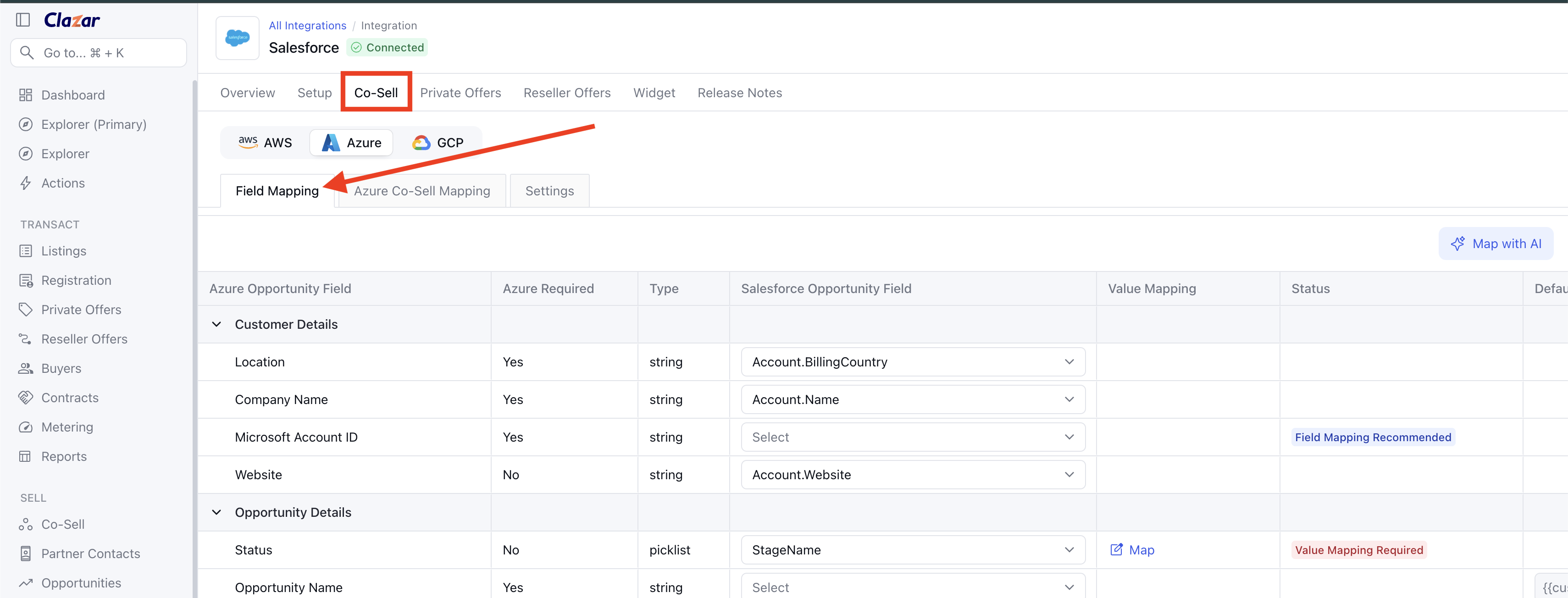Click the Listings icon in sidebar
The height and width of the screenshot is (598, 1568).
coord(26,251)
